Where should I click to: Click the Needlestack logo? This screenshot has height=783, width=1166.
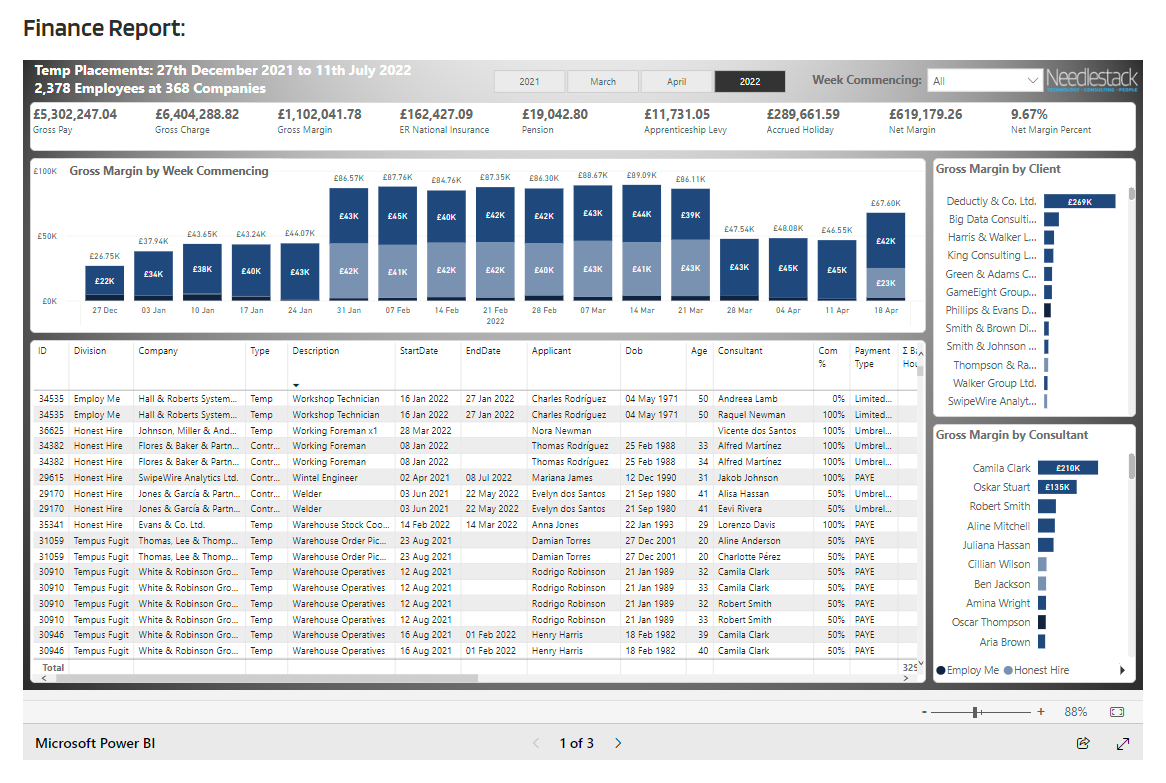1091,80
